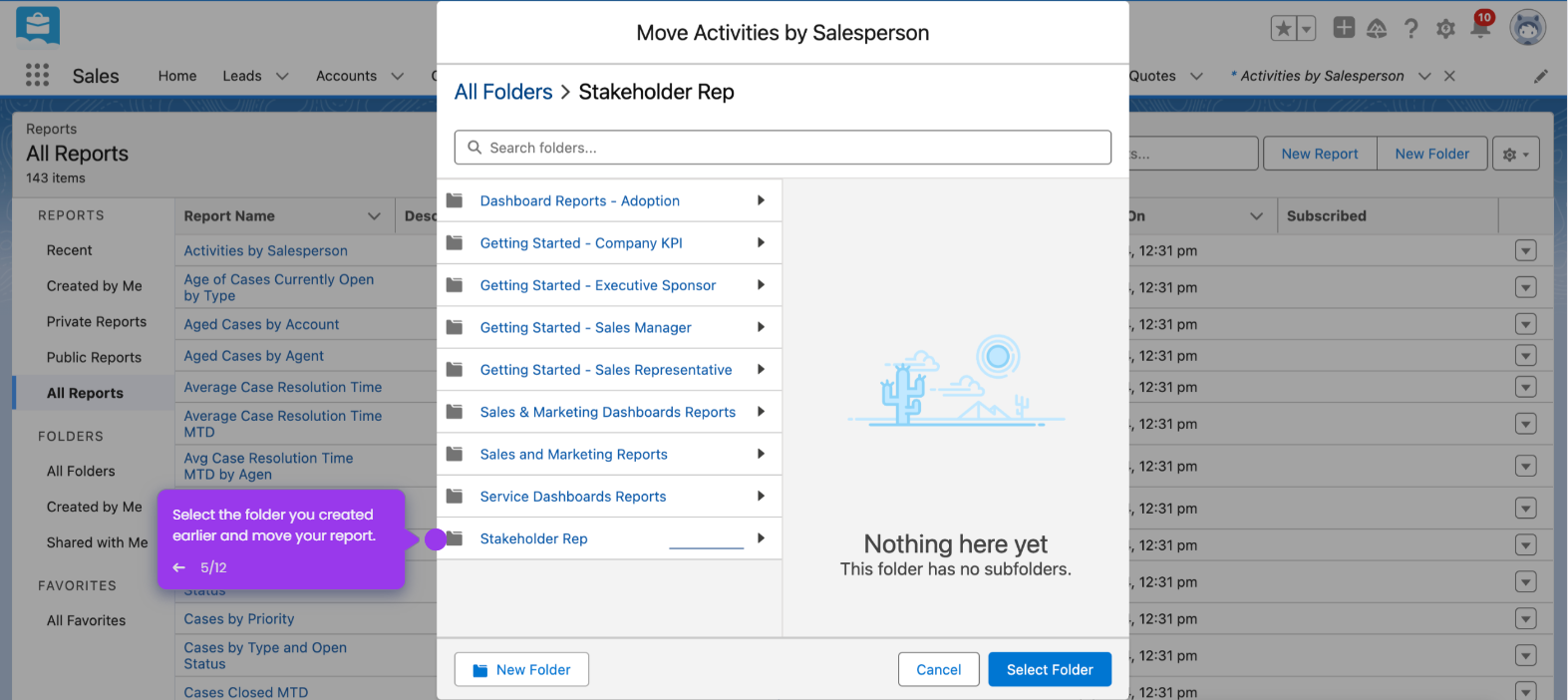Open the Leads tab dropdown chevron
Image resolution: width=1568 pixels, height=700 pixels.
pyautogui.click(x=282, y=76)
